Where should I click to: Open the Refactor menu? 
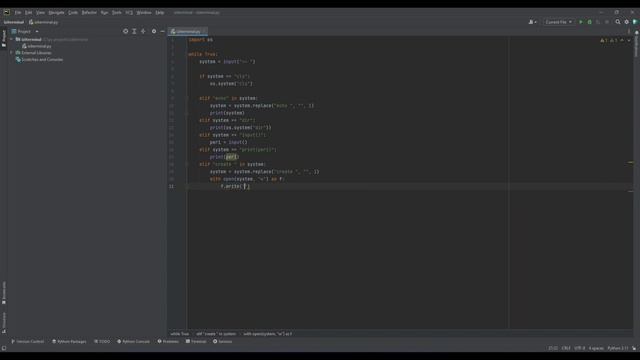[x=89, y=13]
